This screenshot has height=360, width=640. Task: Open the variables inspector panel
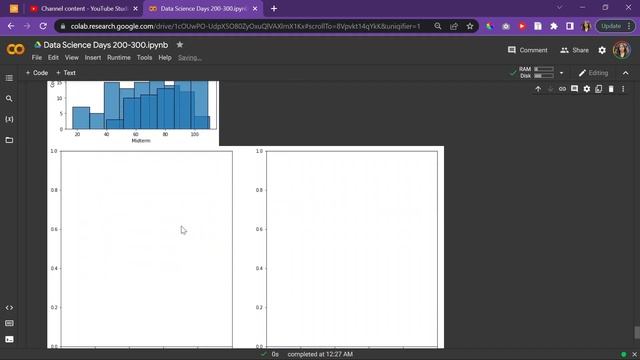[x=9, y=119]
